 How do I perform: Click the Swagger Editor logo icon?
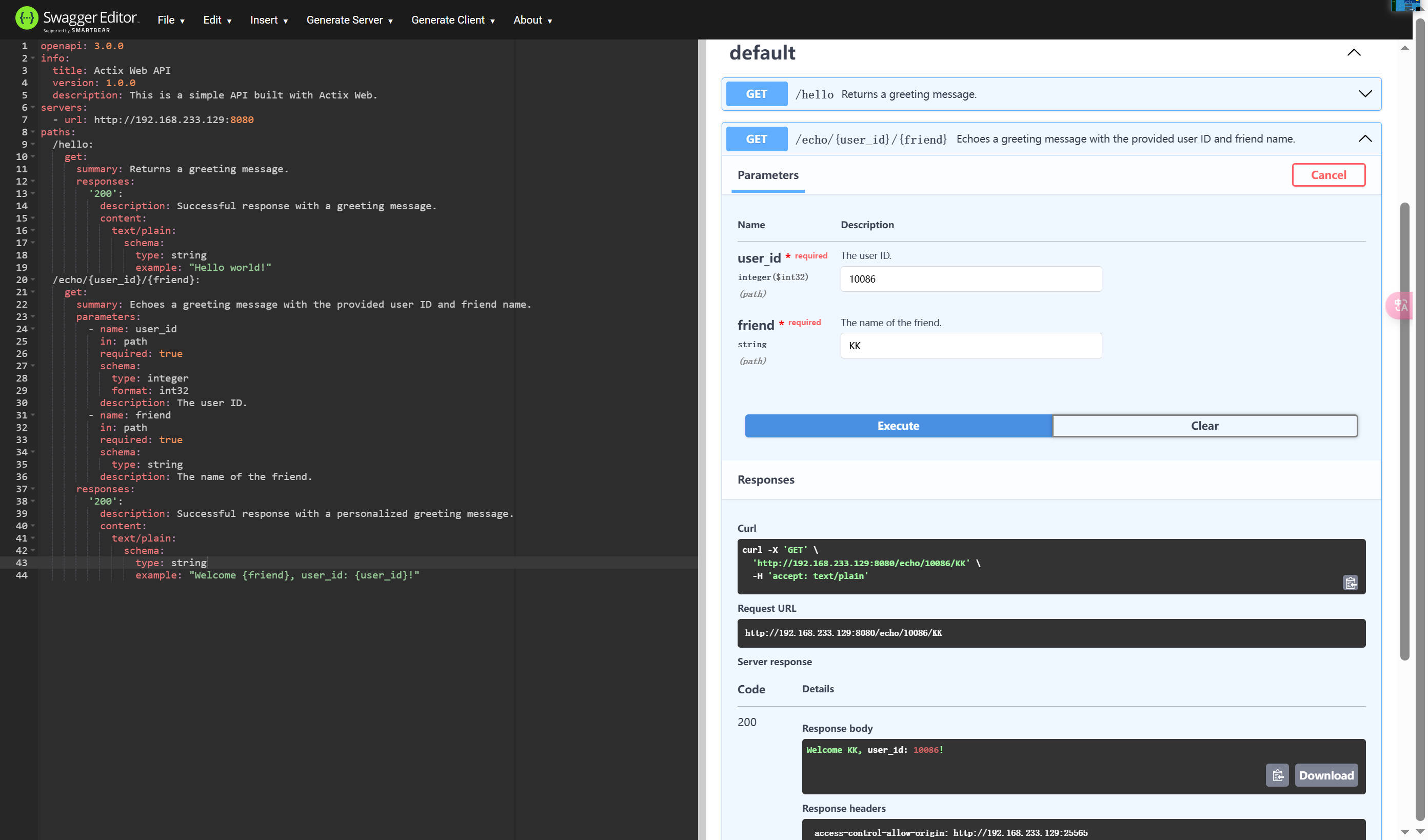pos(27,18)
